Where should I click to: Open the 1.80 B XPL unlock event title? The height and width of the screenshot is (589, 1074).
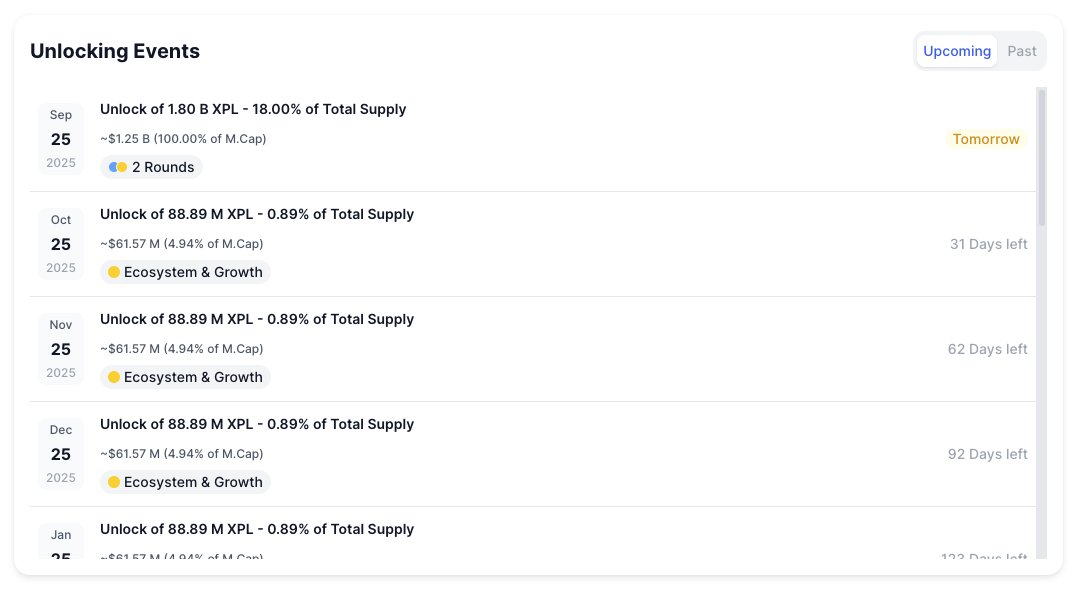253,109
